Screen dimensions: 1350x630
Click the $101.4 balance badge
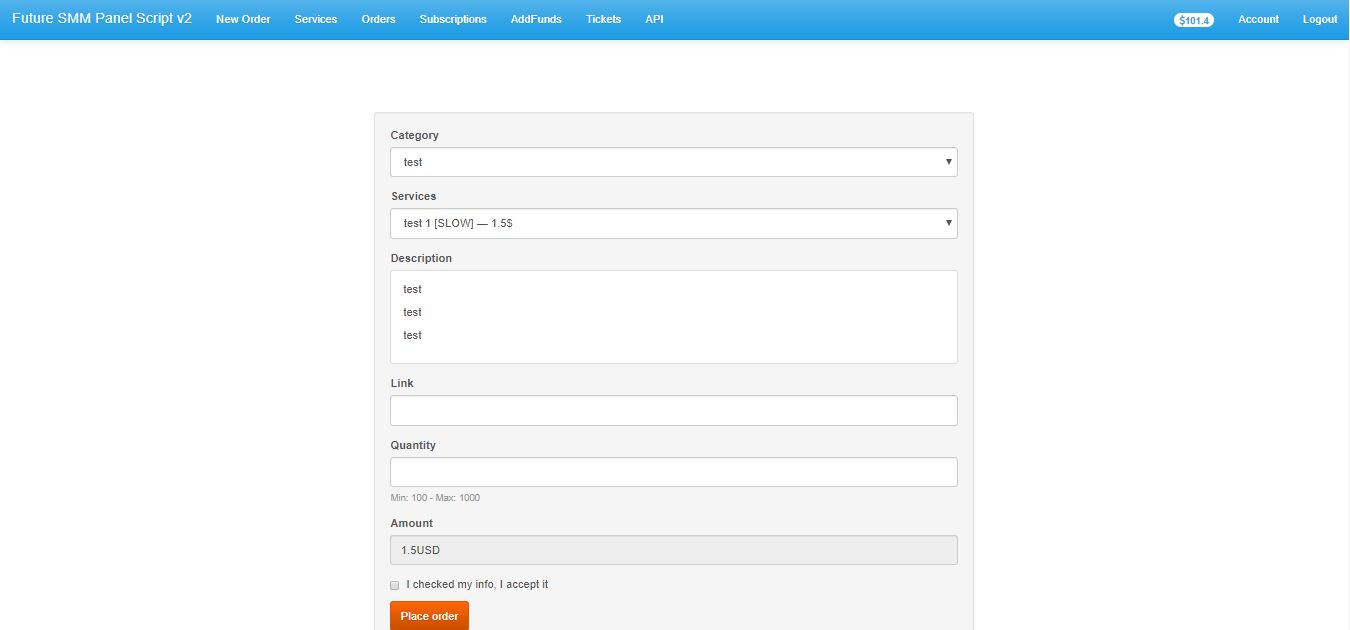click(1194, 20)
